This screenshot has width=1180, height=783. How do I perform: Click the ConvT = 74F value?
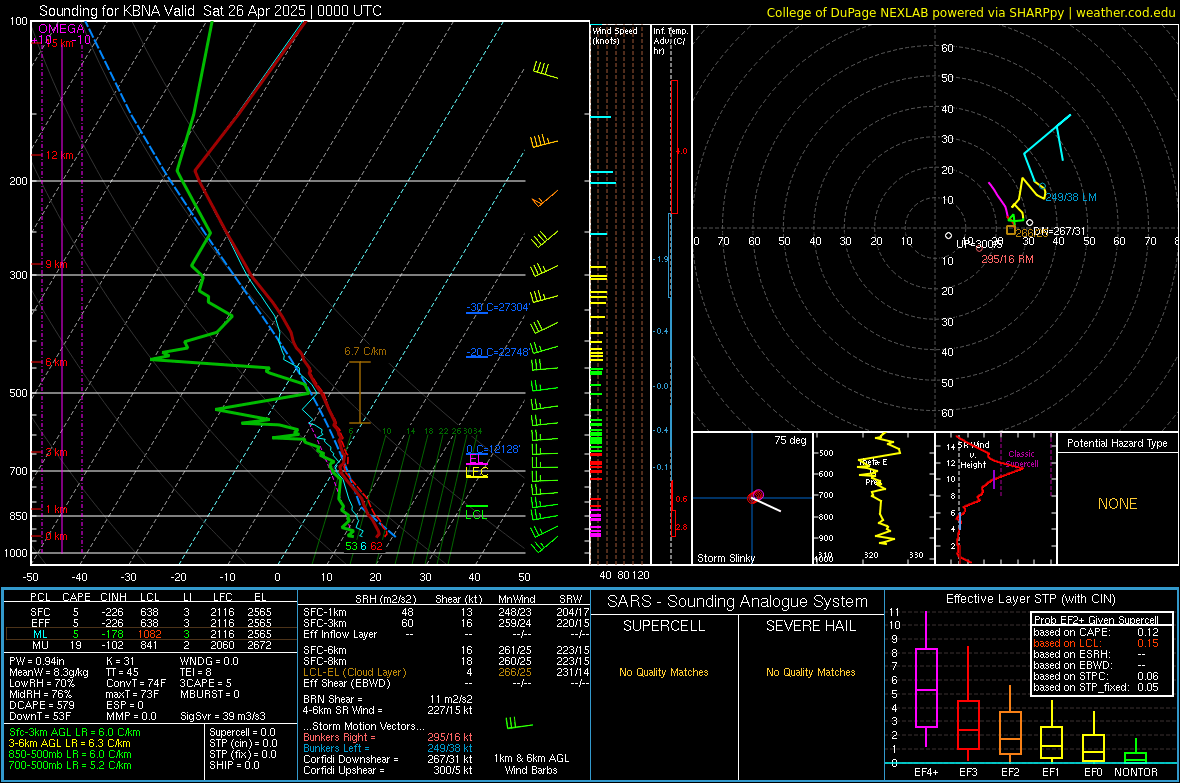tap(136, 683)
